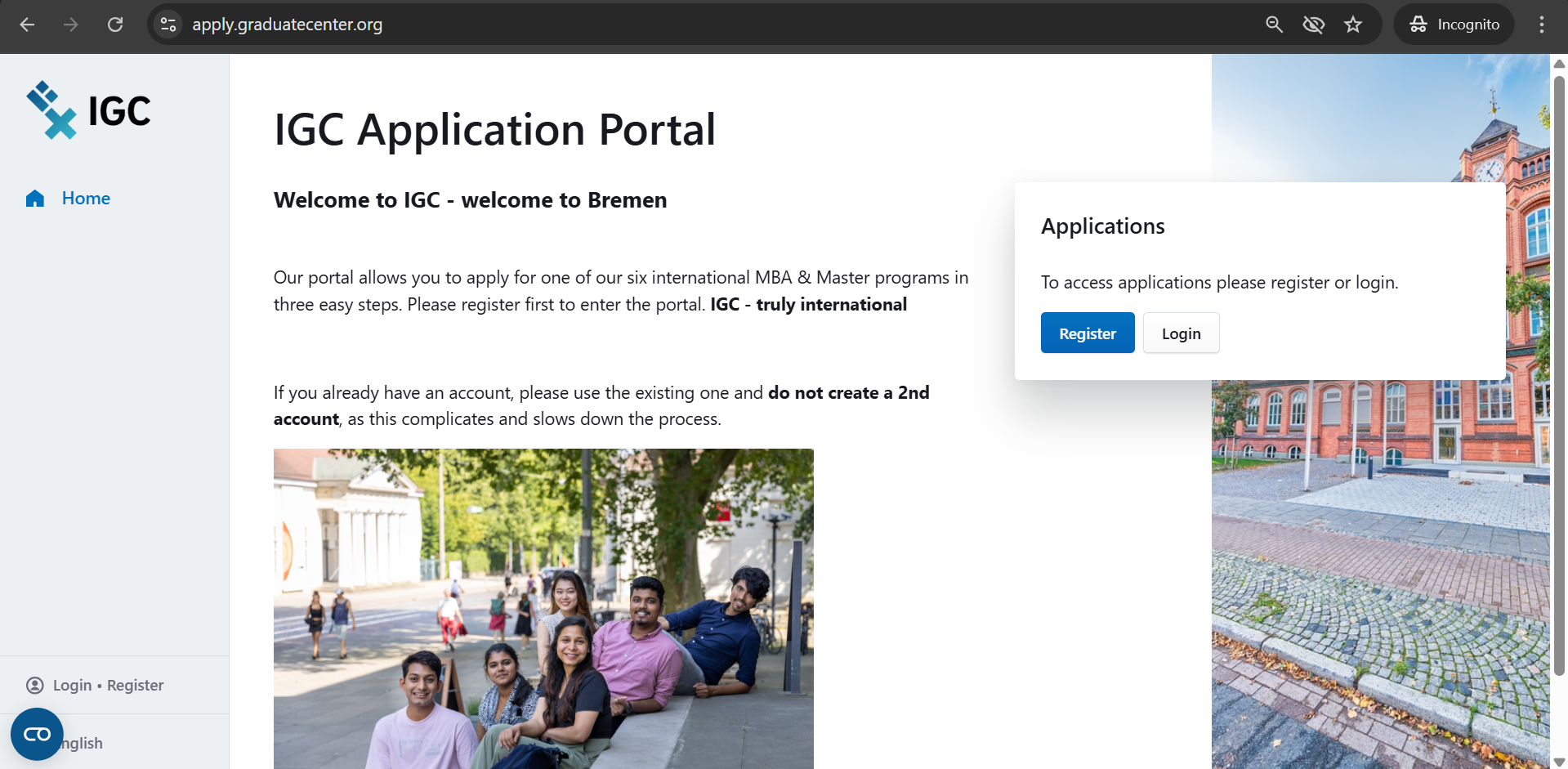Click the forward navigation arrow
This screenshot has height=769, width=1568.
[x=70, y=25]
